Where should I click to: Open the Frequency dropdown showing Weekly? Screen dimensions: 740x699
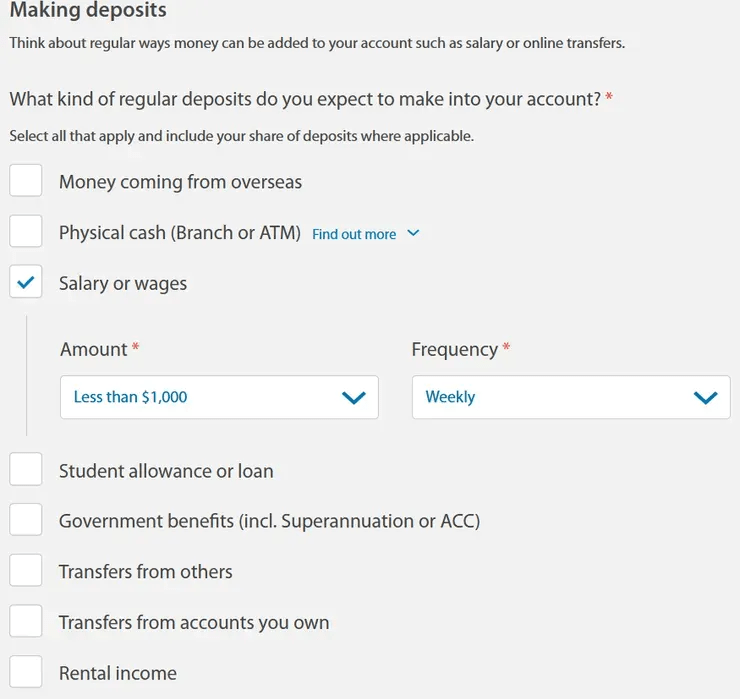571,397
